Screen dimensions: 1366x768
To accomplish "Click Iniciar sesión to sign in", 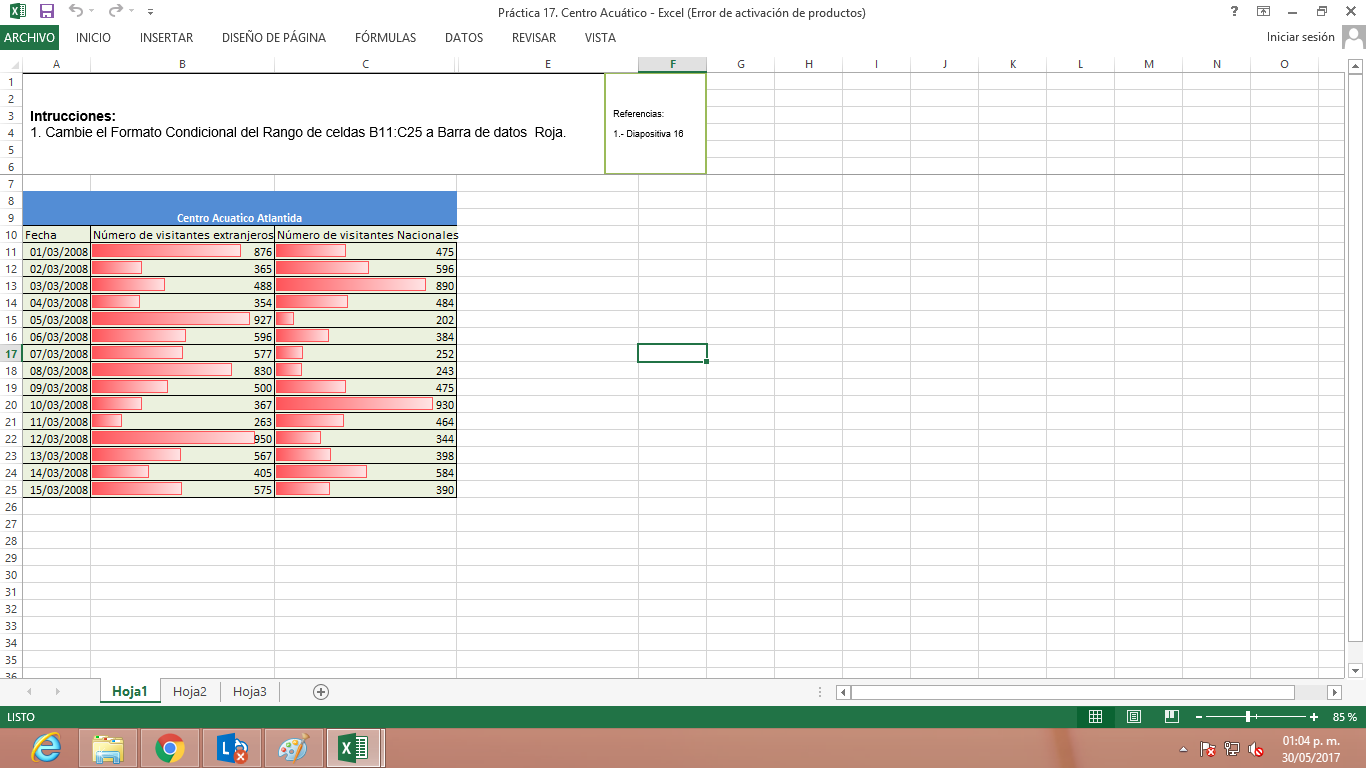I will pos(1301,38).
